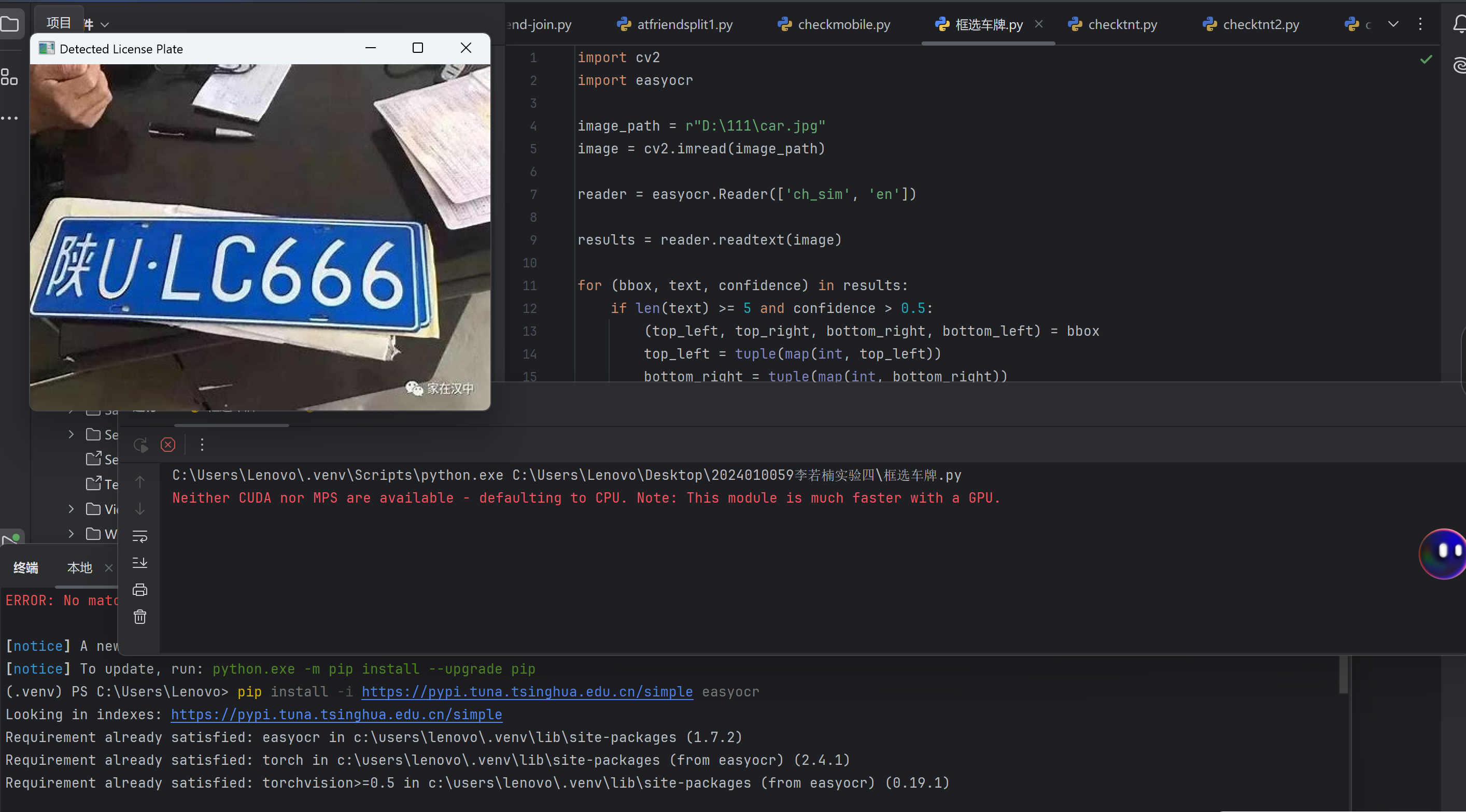Image resolution: width=1466 pixels, height=812 pixels.
Task: Open the tsinghua pypi link after Looking in indexes
Action: tap(336, 714)
